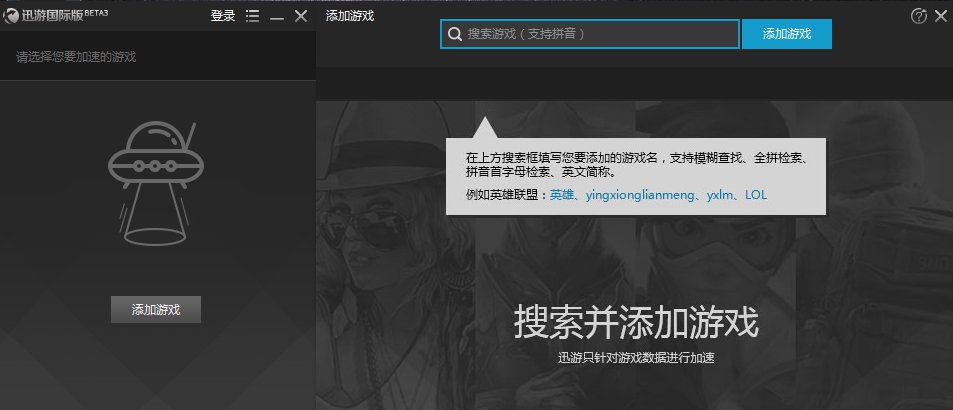Click the blue 添加游戏 button
Viewport: 953px width, 410px height.
[786, 34]
